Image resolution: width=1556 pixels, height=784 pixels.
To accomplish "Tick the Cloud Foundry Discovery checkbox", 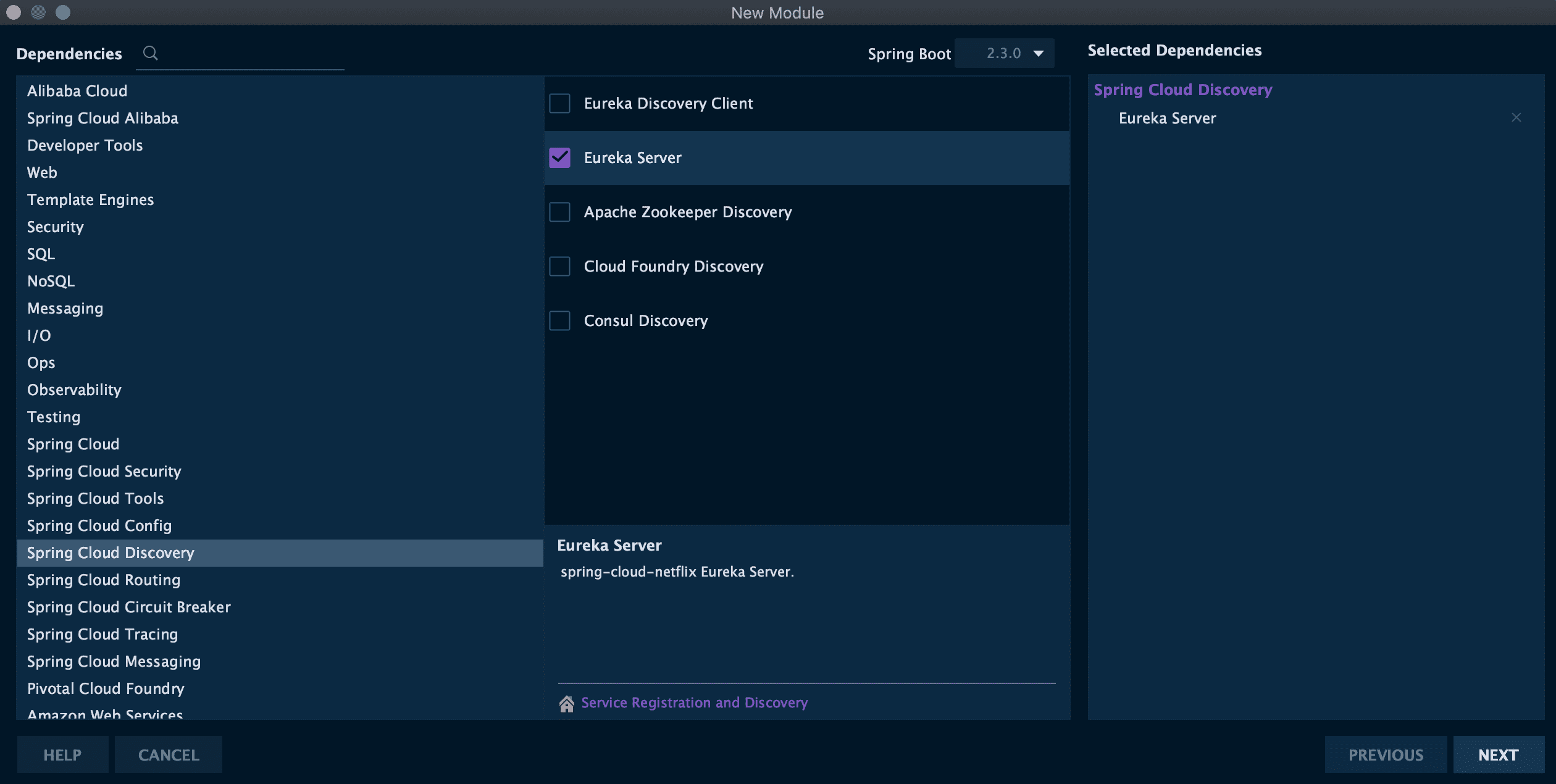I will pyautogui.click(x=559, y=266).
